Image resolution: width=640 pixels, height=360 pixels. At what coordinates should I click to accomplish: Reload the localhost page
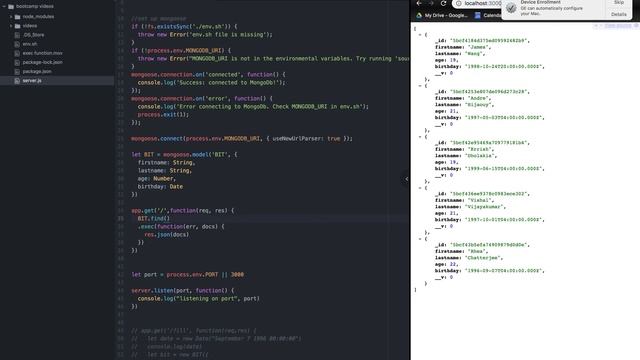pos(443,3)
